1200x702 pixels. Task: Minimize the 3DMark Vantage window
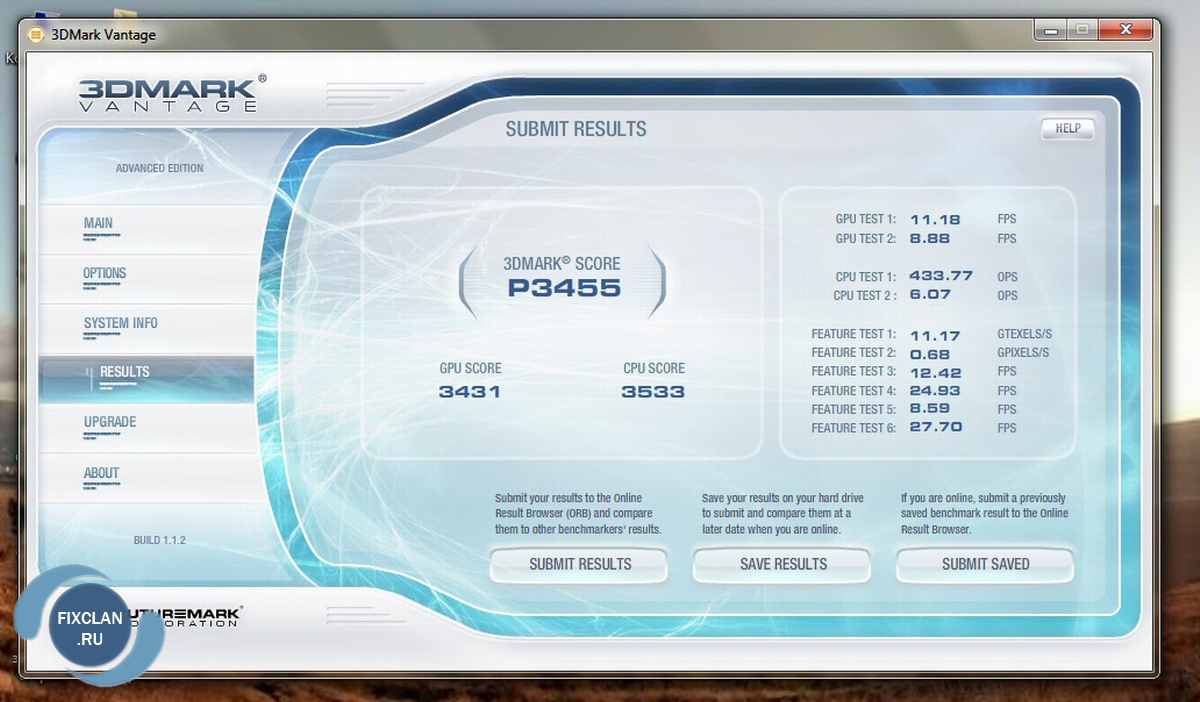pos(1048,31)
